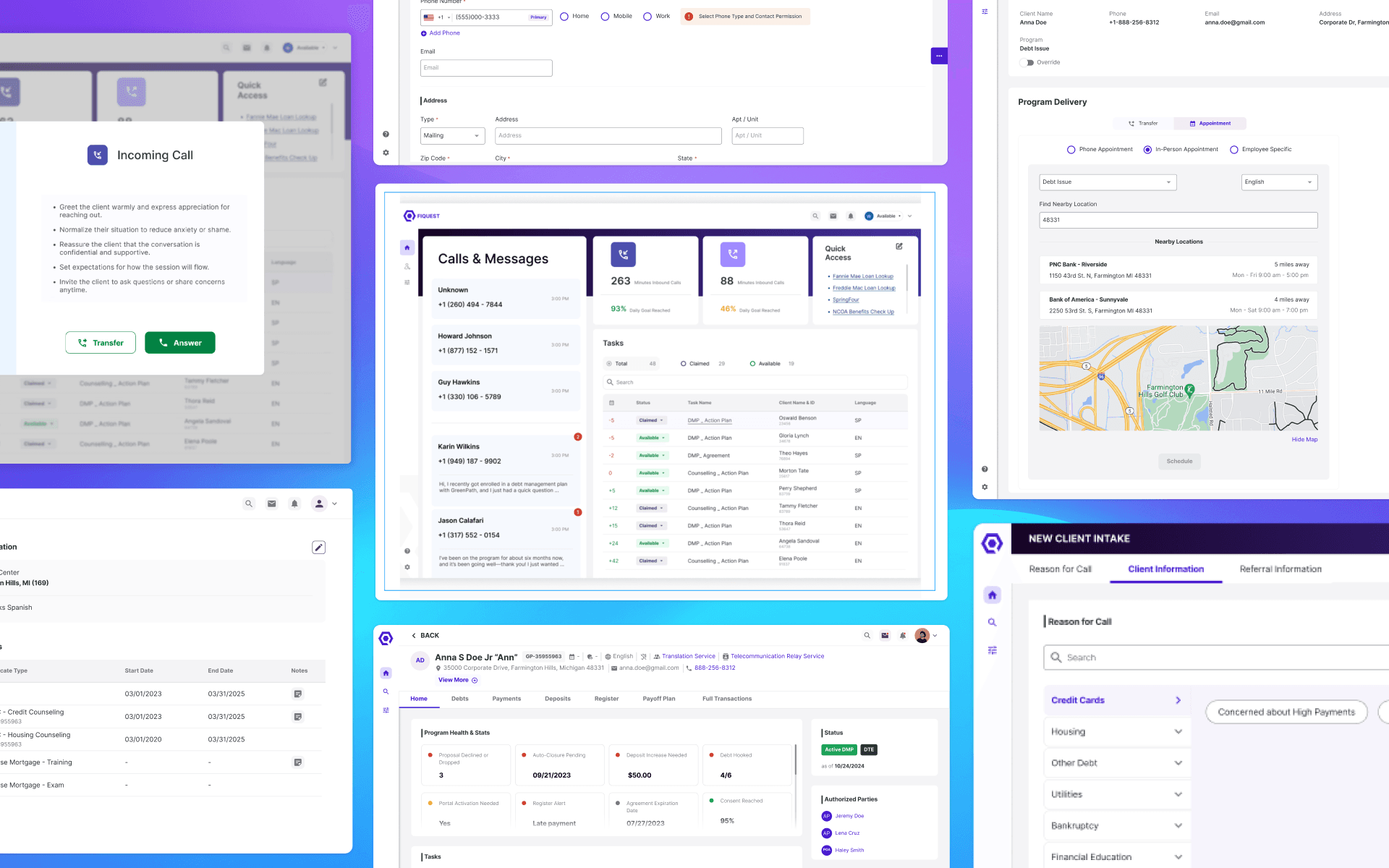
Task: Open the Mailing address type dropdown
Action: point(452,136)
